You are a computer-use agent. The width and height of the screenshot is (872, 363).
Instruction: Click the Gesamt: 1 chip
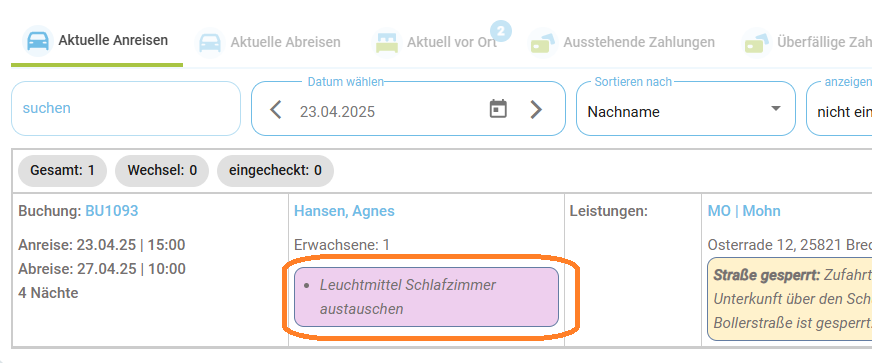[63, 171]
